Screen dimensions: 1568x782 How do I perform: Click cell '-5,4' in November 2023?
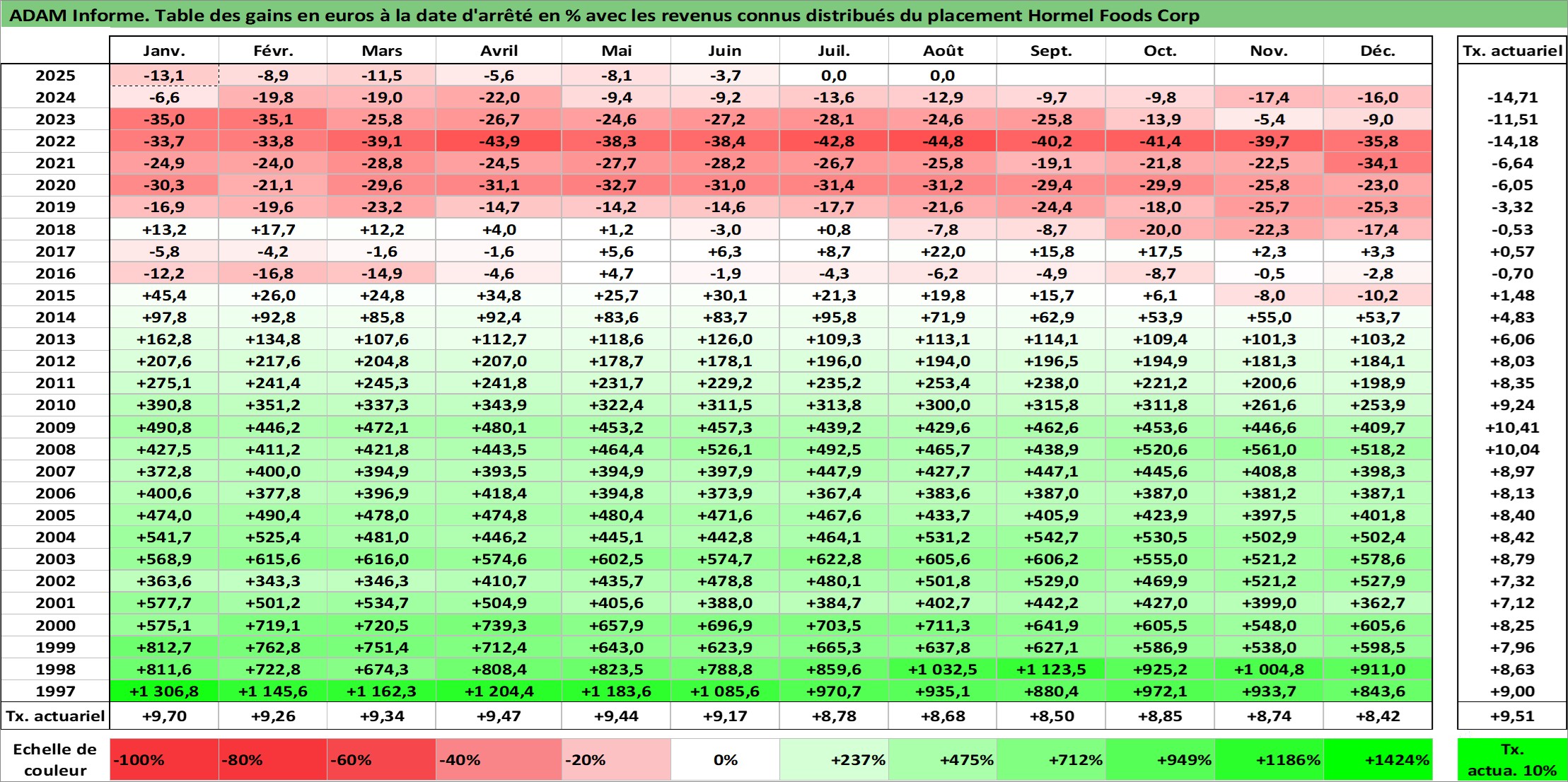pos(1269,119)
